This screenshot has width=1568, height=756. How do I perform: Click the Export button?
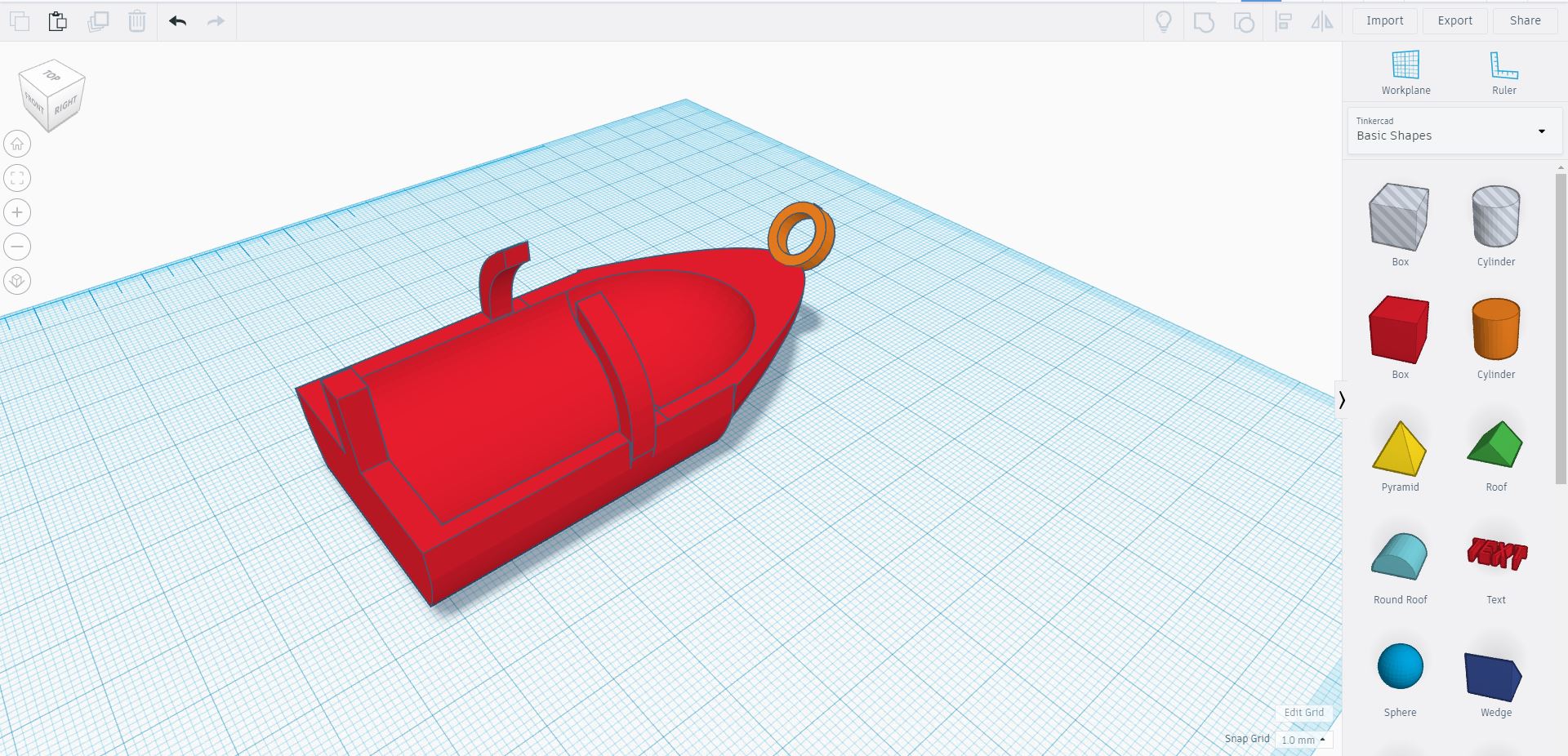pyautogui.click(x=1454, y=20)
